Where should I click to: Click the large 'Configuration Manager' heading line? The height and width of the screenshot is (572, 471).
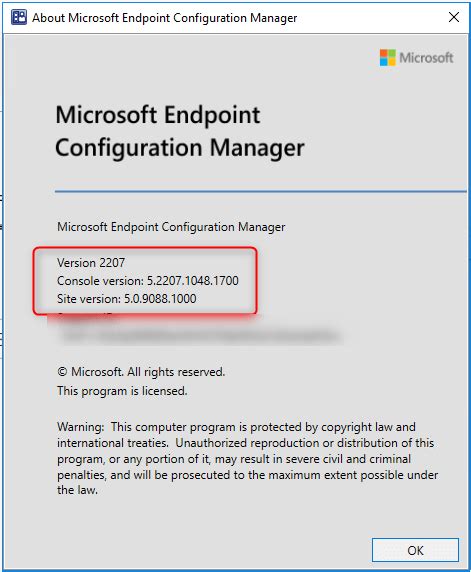click(x=180, y=148)
